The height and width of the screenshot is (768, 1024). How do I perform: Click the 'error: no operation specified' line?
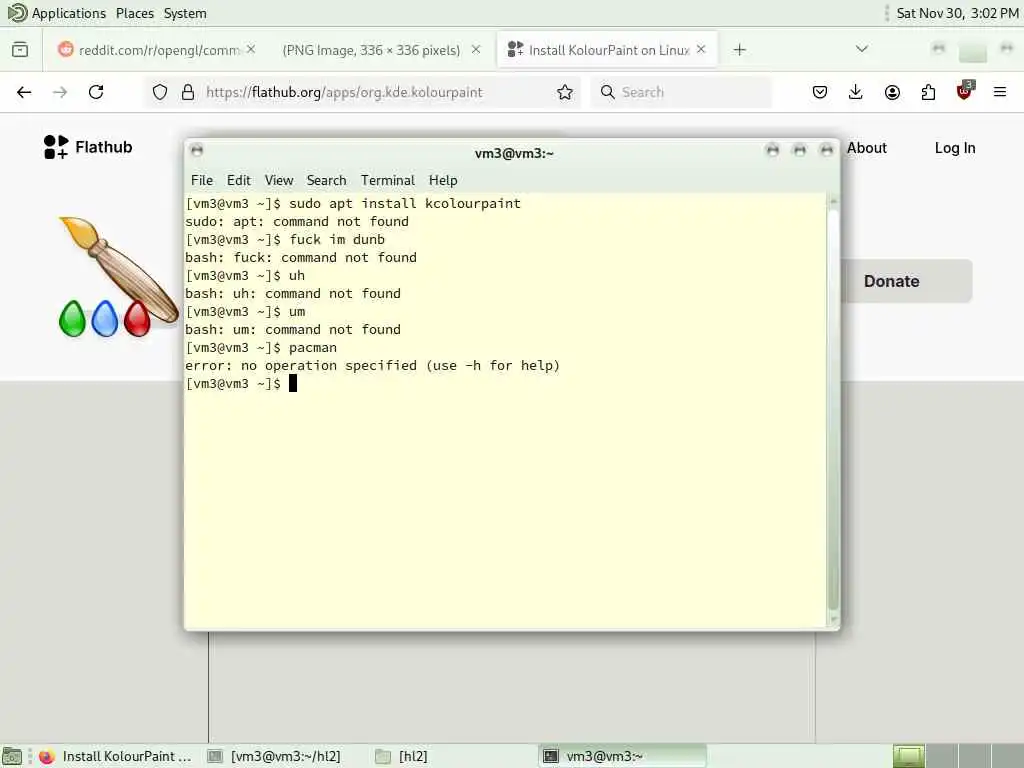(372, 365)
